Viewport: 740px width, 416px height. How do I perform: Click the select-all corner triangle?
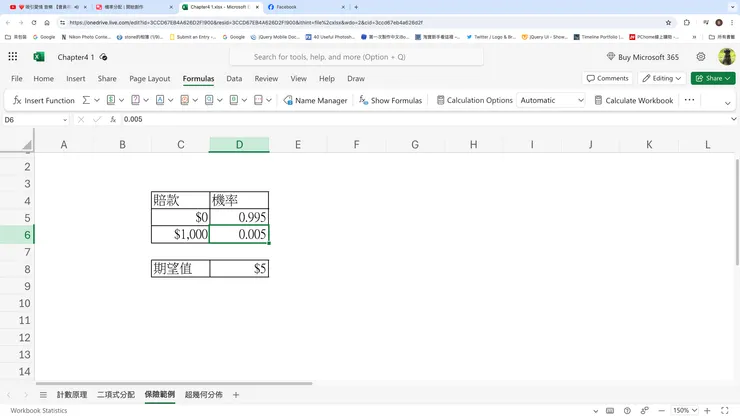[27, 145]
